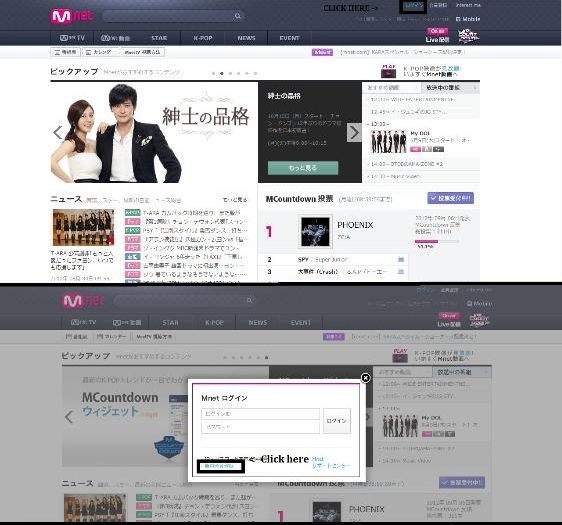Screen dimensions: 562x525
Task: Click the blue 投票受付中 button in top screenshot
Action: 451,198
